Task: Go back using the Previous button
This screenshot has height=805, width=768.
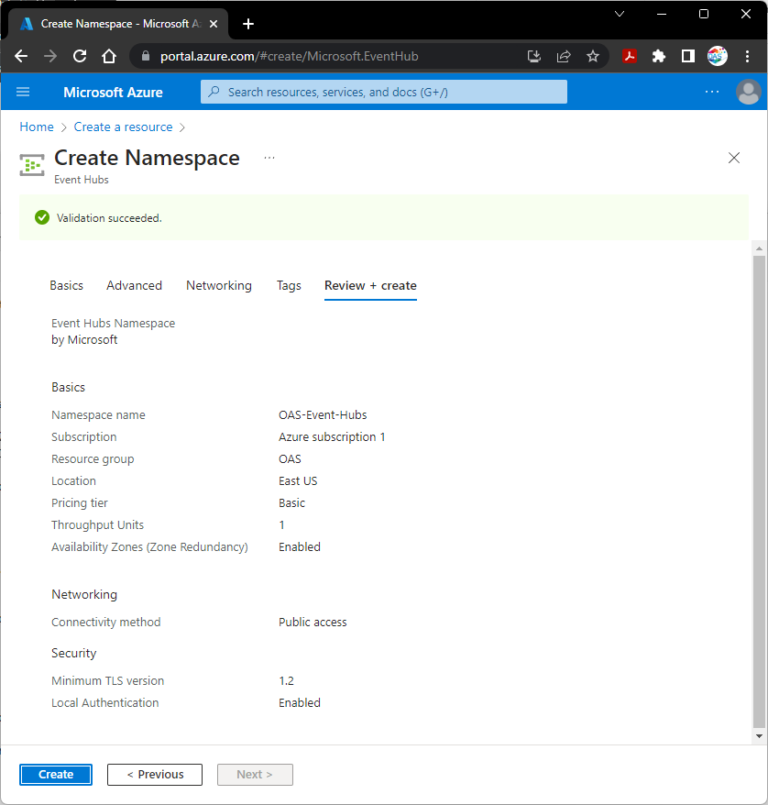Action: [x=154, y=774]
